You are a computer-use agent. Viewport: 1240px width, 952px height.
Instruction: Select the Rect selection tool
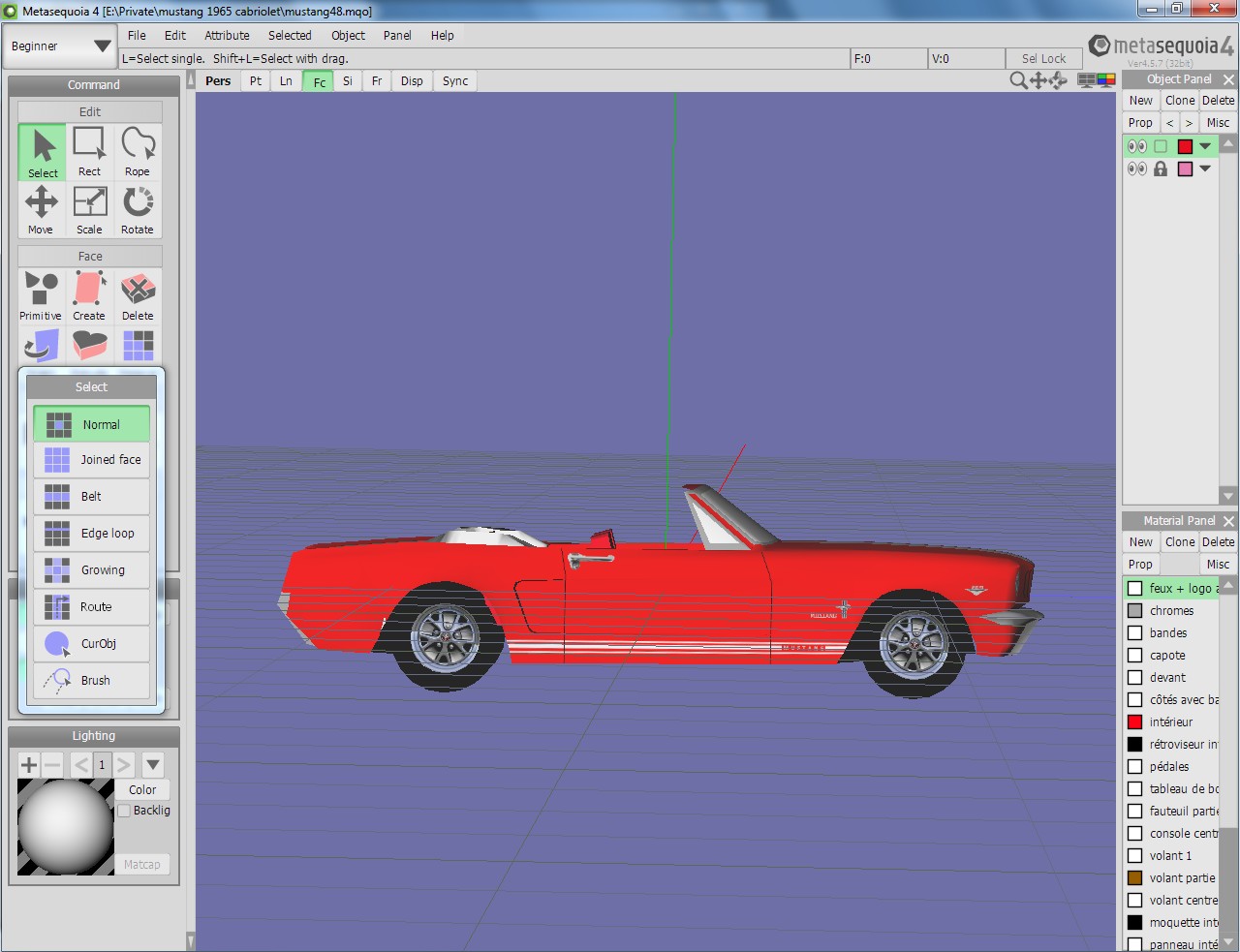(x=89, y=152)
